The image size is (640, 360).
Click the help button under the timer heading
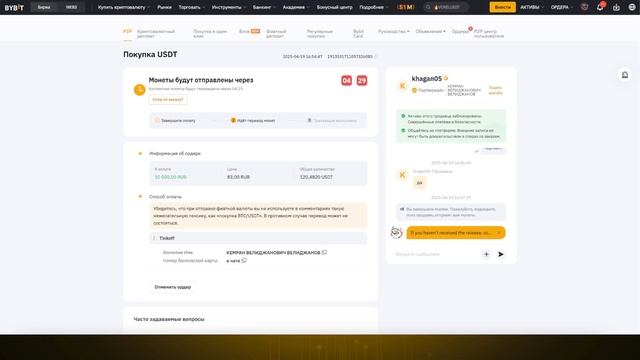(x=168, y=100)
